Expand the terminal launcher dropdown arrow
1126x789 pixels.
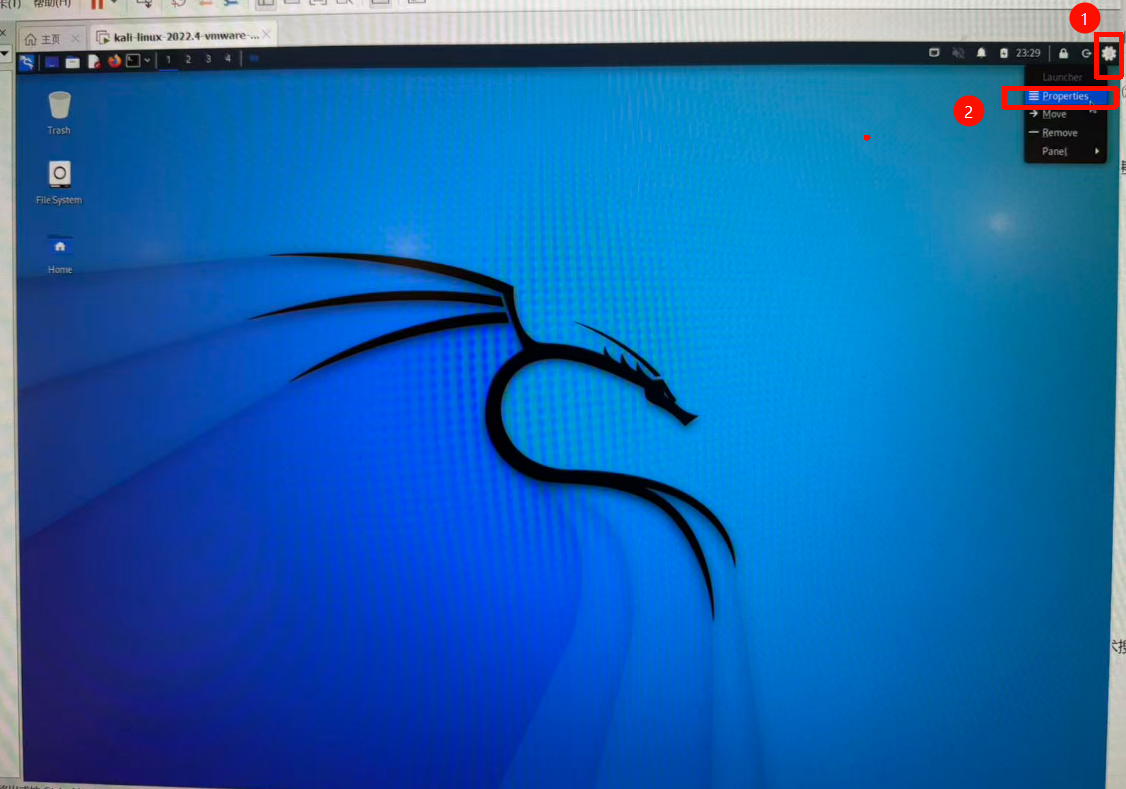pyautogui.click(x=147, y=61)
